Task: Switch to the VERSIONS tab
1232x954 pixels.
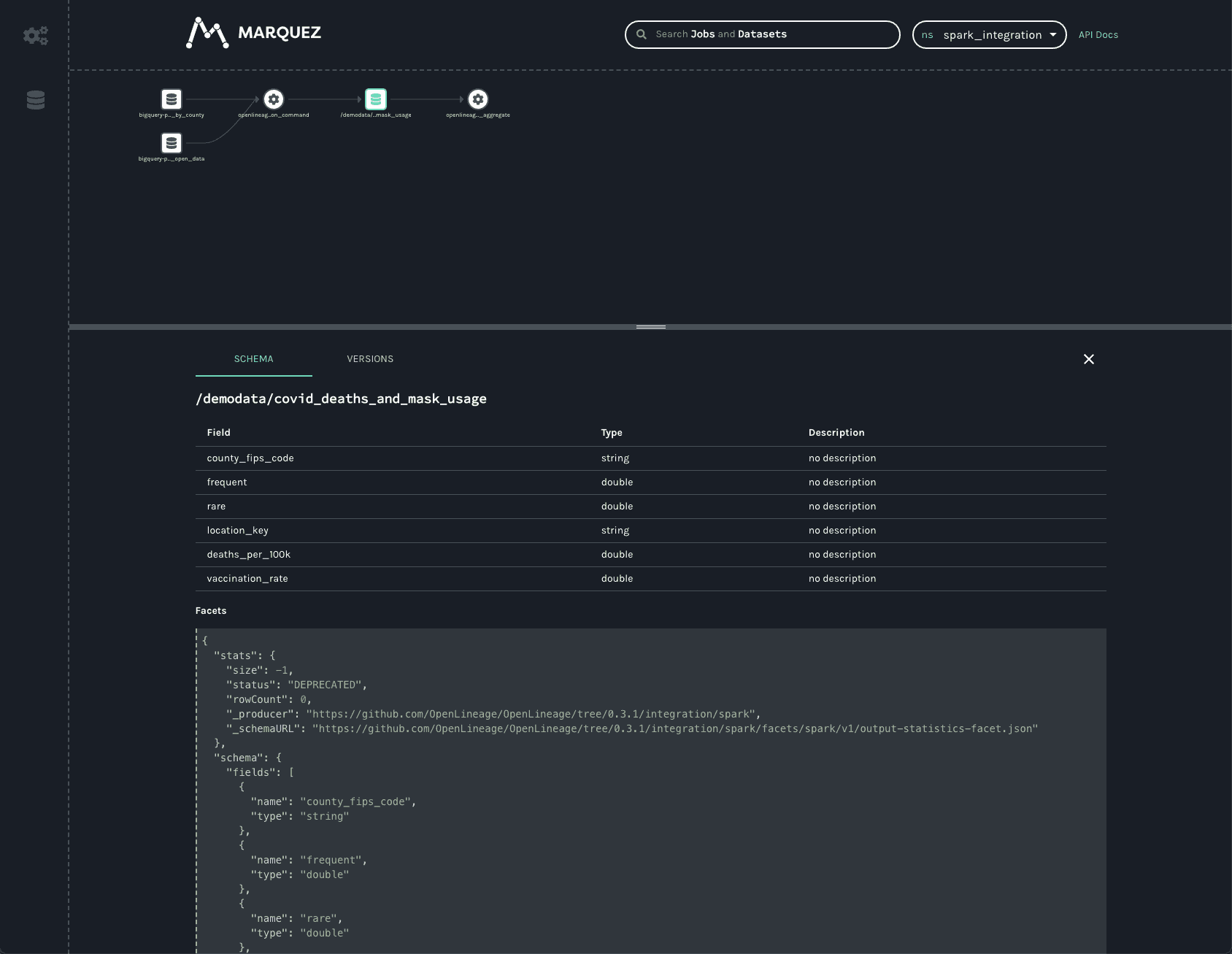Action: (370, 359)
